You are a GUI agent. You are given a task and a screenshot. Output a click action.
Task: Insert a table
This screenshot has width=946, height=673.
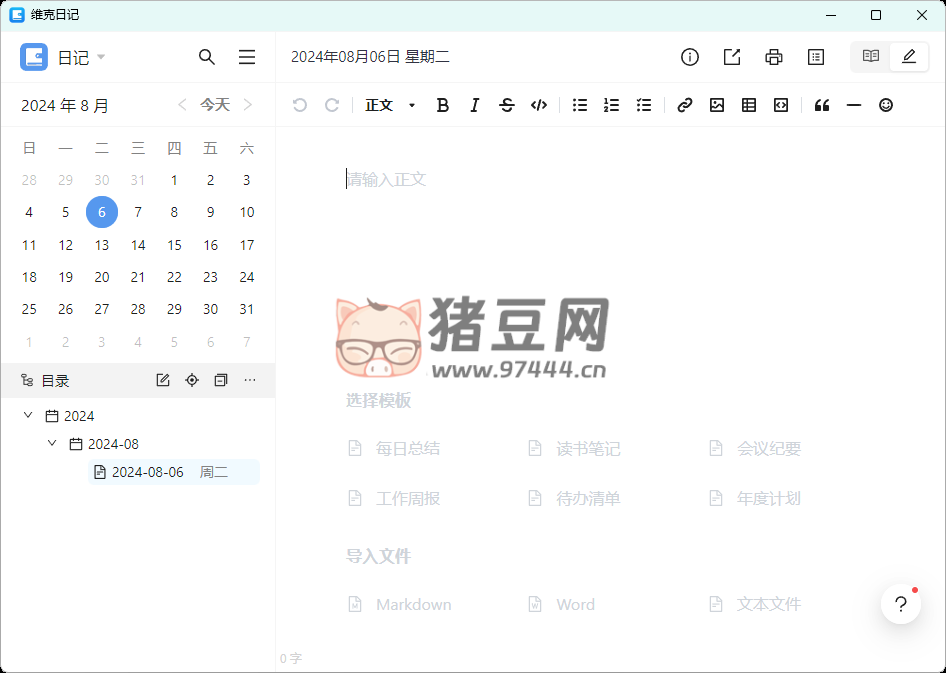click(749, 106)
